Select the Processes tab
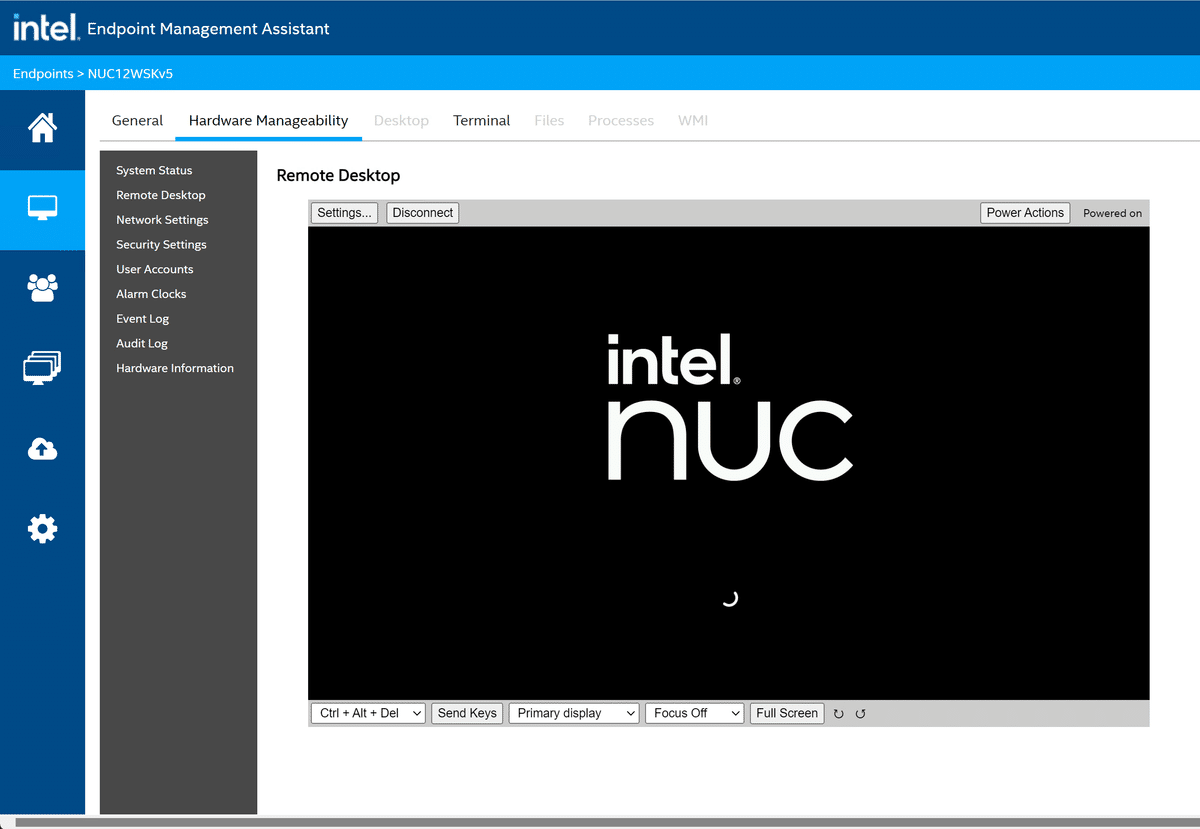1200x829 pixels. [x=621, y=120]
